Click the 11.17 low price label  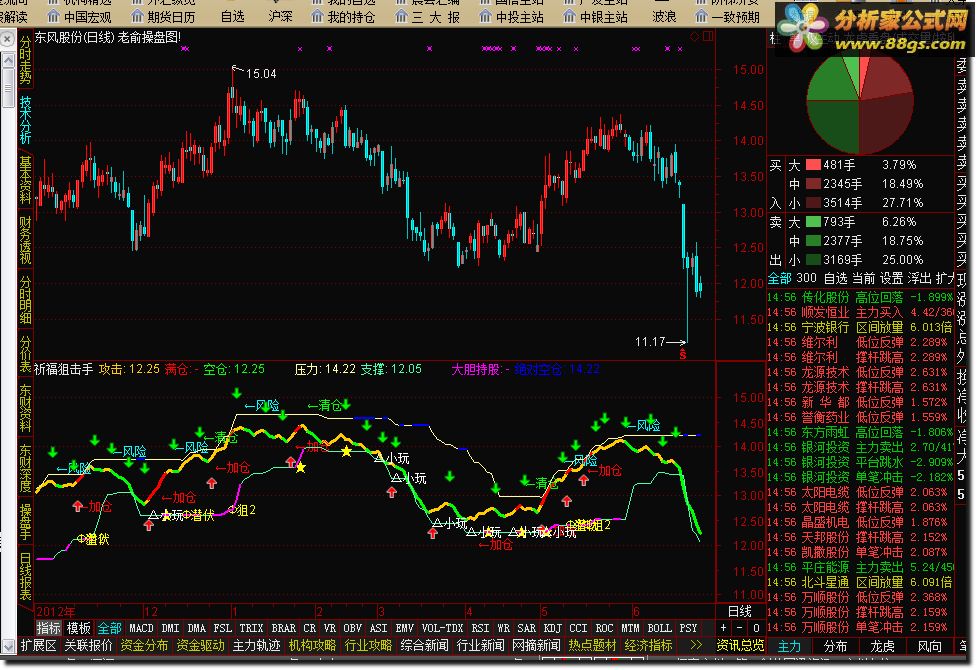click(x=650, y=342)
